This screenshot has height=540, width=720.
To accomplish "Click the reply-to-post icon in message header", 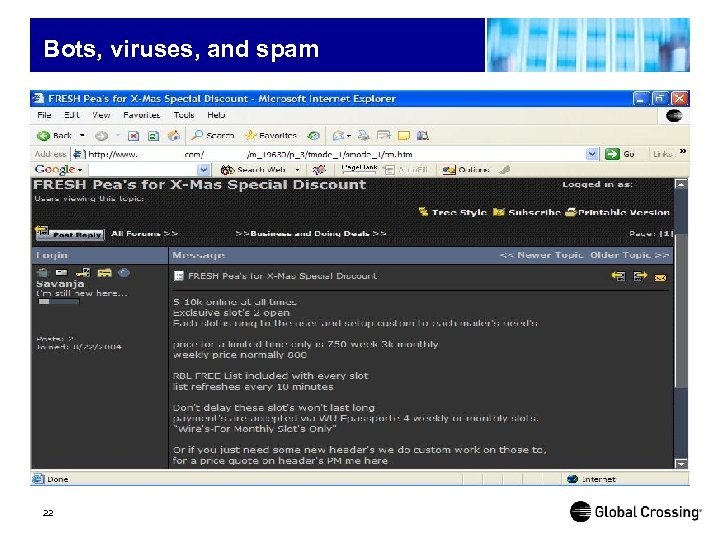I will point(618,276).
